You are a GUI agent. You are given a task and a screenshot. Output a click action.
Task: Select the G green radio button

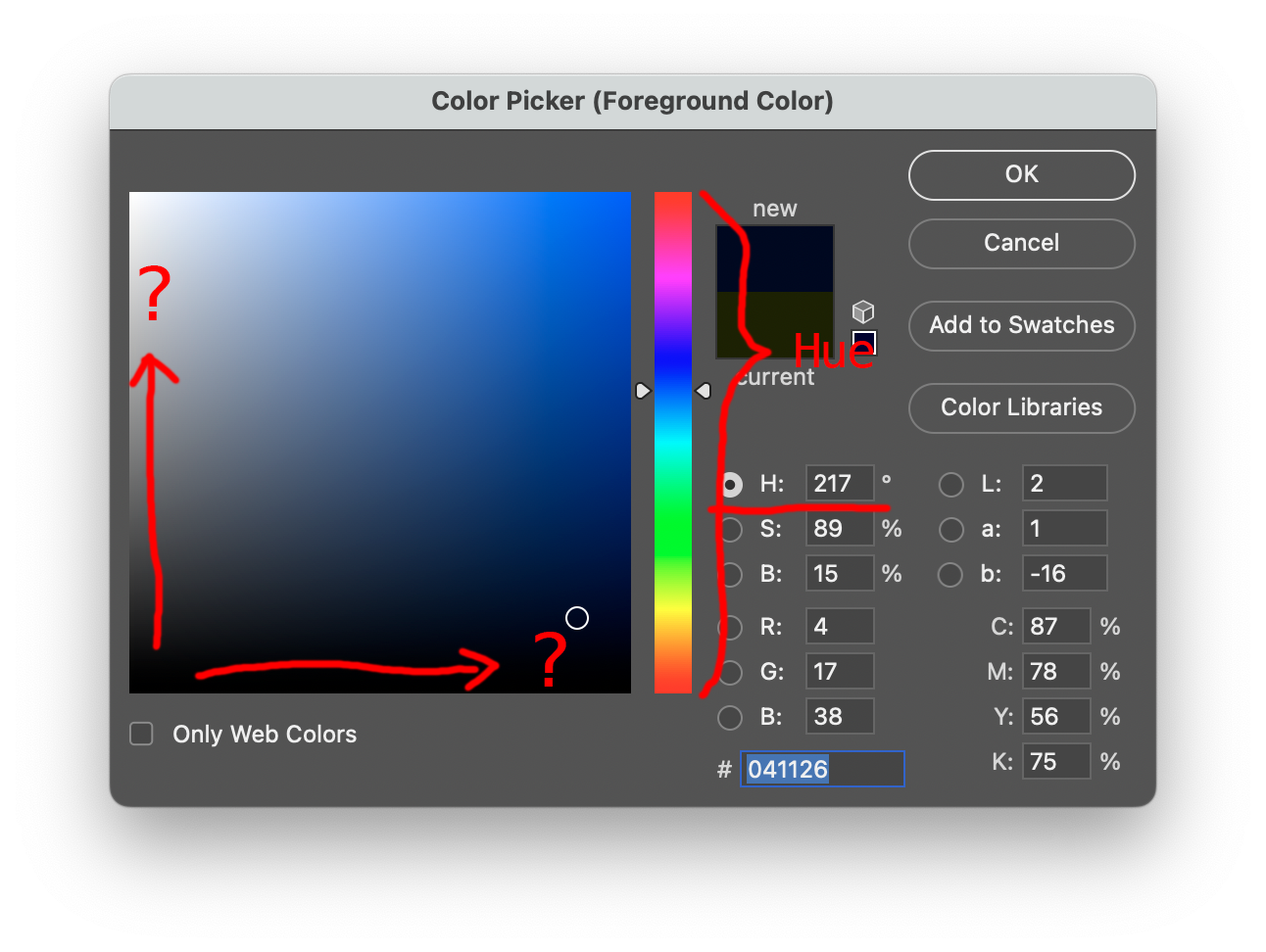click(x=730, y=672)
